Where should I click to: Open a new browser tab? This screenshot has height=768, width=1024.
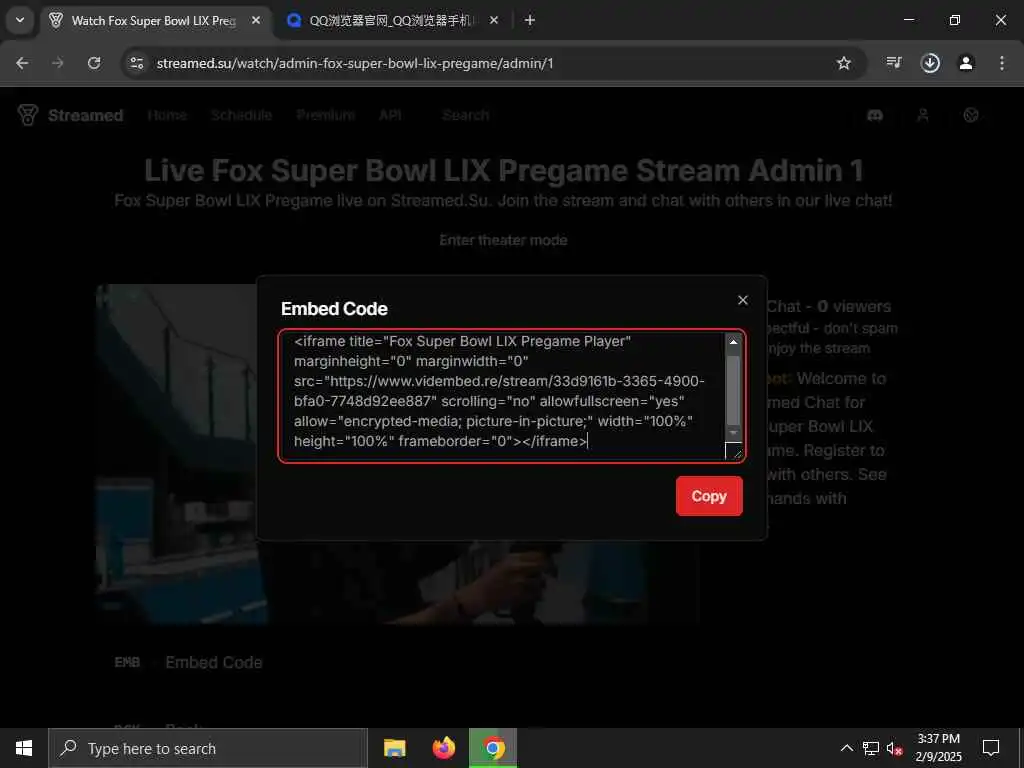530,20
